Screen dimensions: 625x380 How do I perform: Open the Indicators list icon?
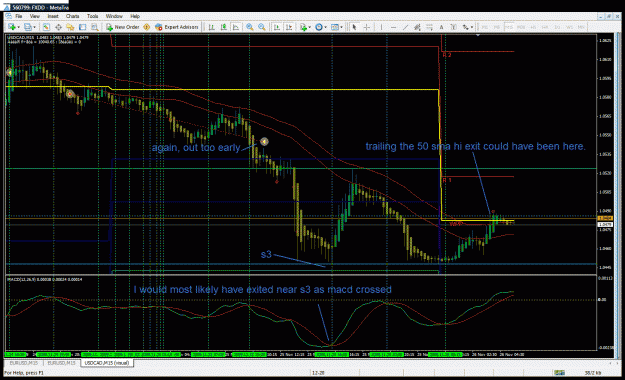pyautogui.click(x=303, y=27)
